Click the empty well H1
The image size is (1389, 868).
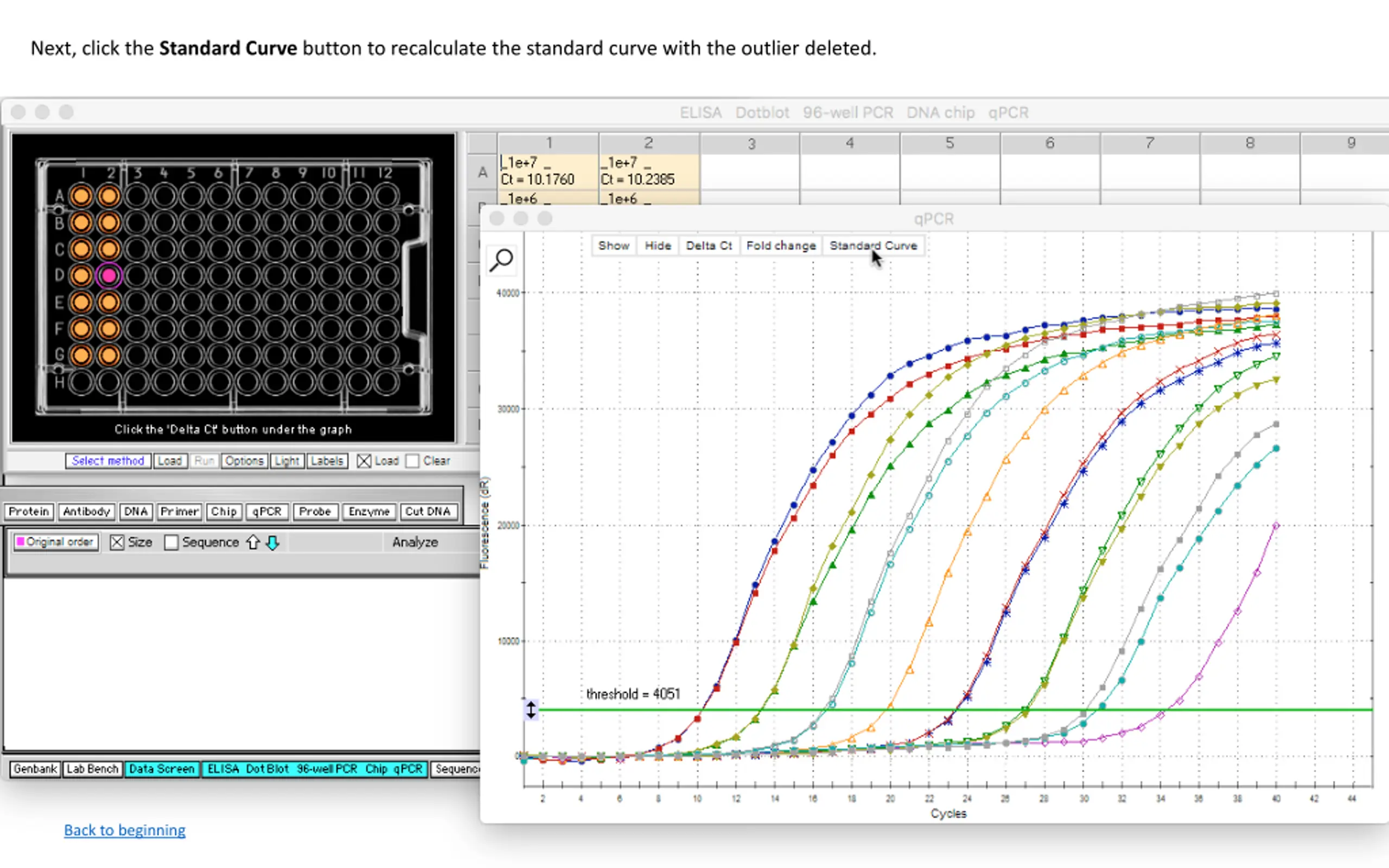(x=81, y=382)
